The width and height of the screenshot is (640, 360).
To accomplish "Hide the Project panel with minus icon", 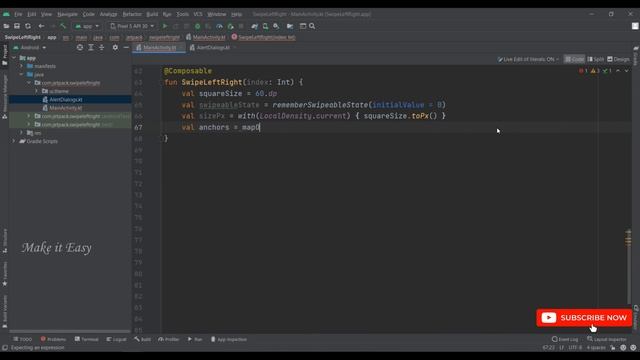I will (126, 48).
